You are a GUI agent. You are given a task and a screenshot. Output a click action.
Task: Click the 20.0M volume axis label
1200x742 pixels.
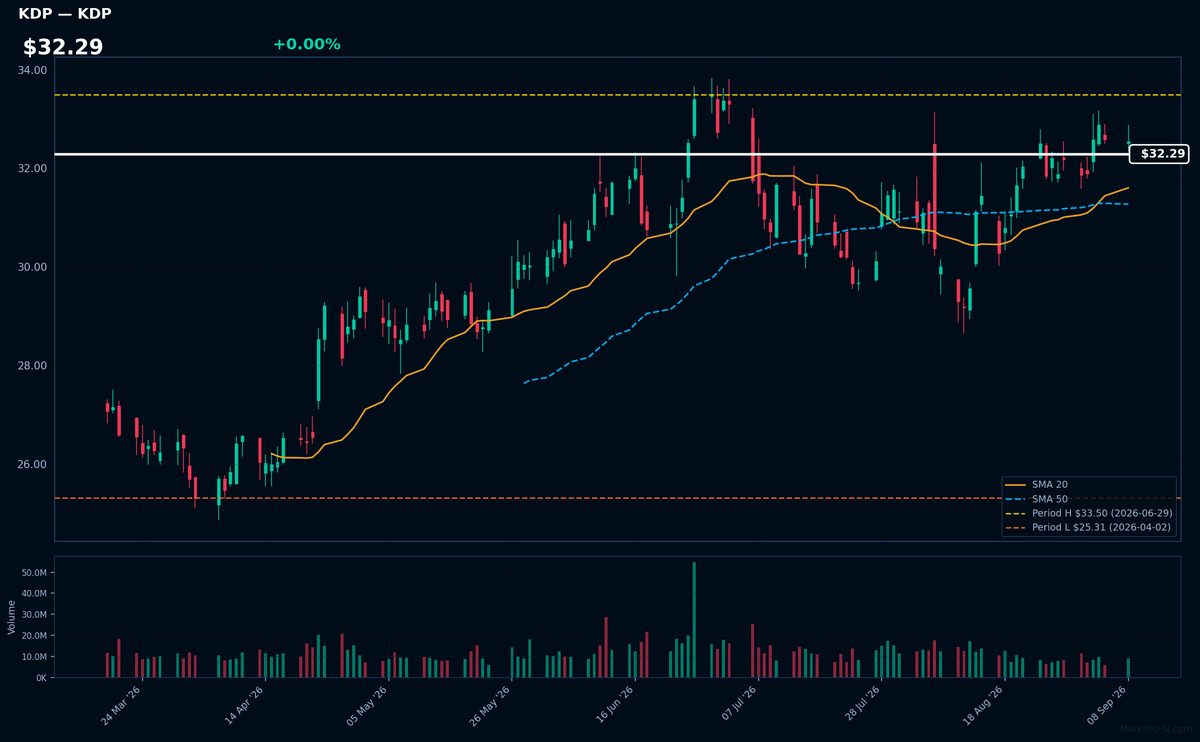[x=34, y=636]
